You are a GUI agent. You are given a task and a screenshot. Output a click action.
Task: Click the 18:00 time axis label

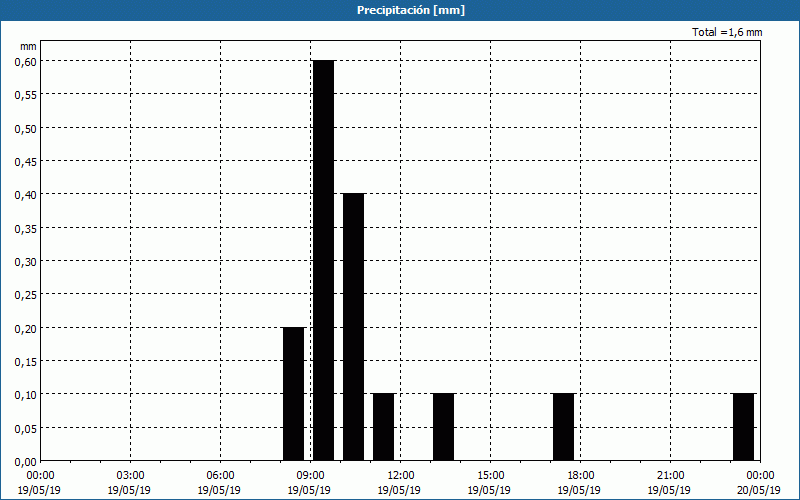pyautogui.click(x=581, y=476)
